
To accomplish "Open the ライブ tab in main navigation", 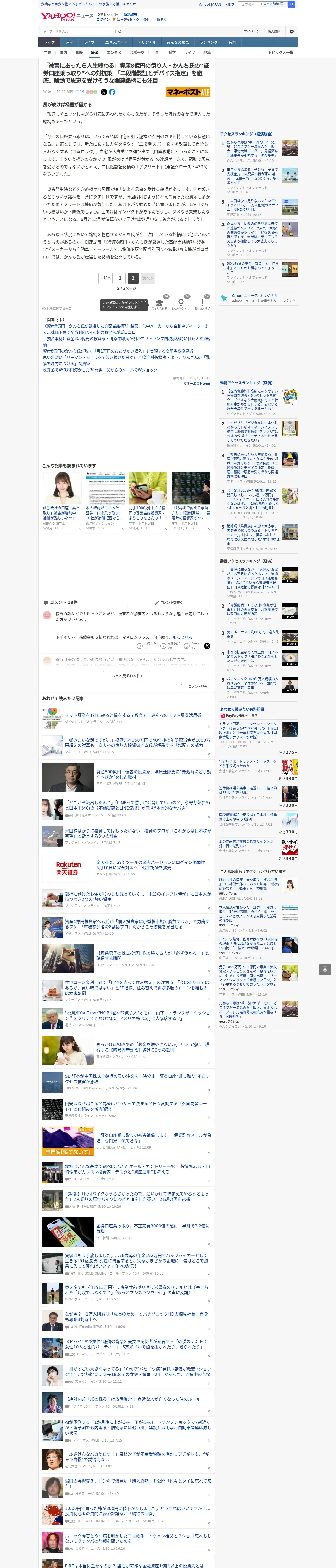I will pyautogui.click(x=89, y=43).
